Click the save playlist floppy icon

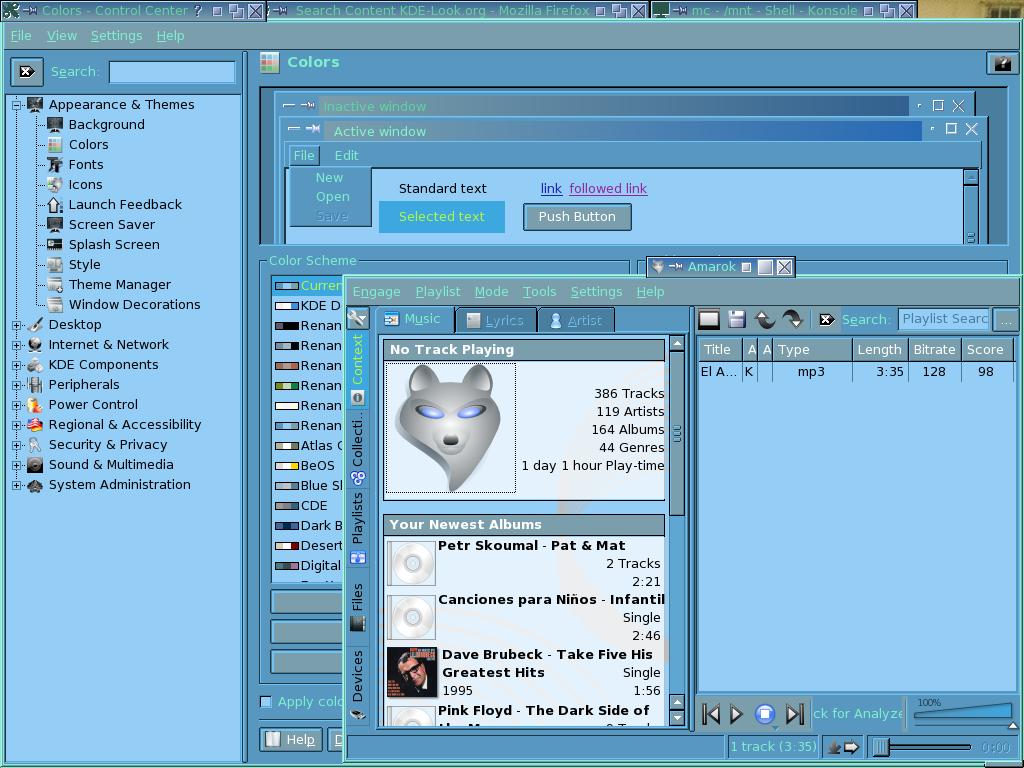(737, 319)
